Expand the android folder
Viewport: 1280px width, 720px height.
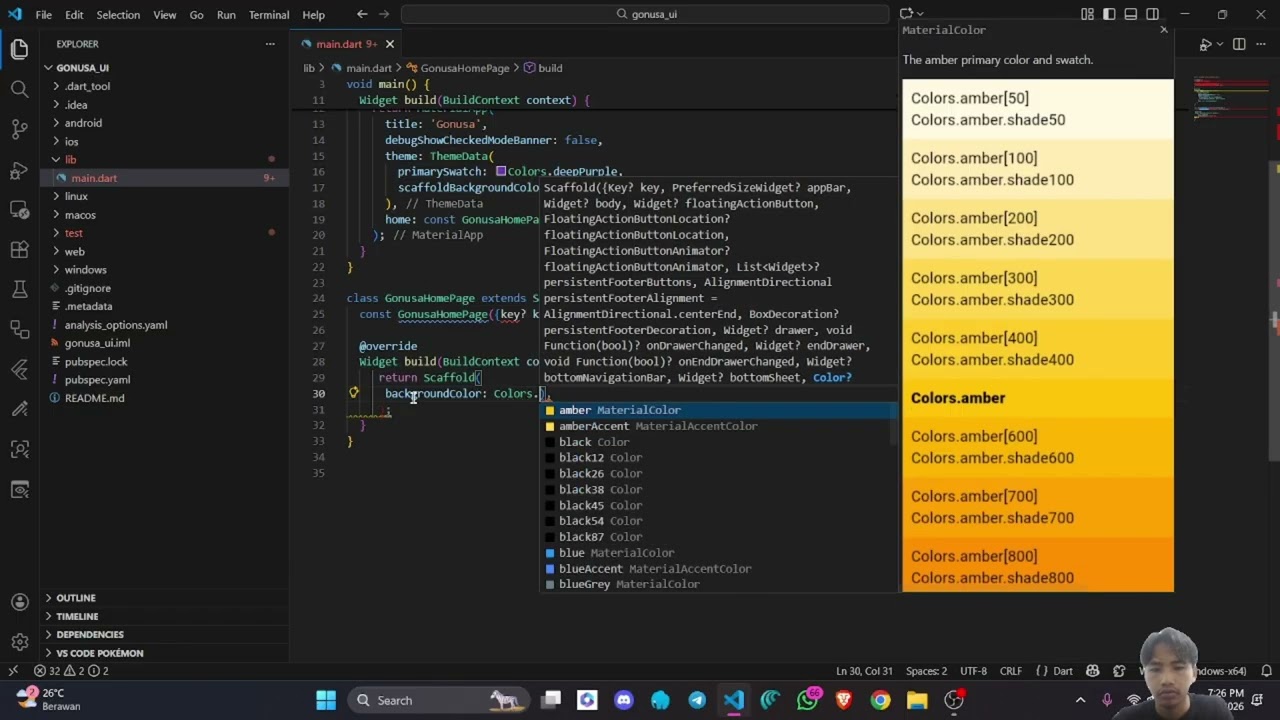point(83,123)
